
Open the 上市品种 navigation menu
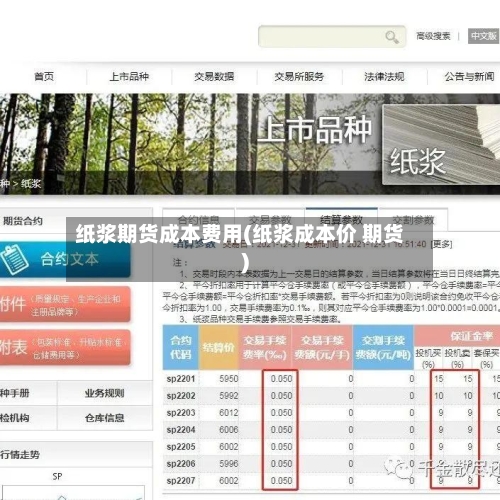coord(129,77)
